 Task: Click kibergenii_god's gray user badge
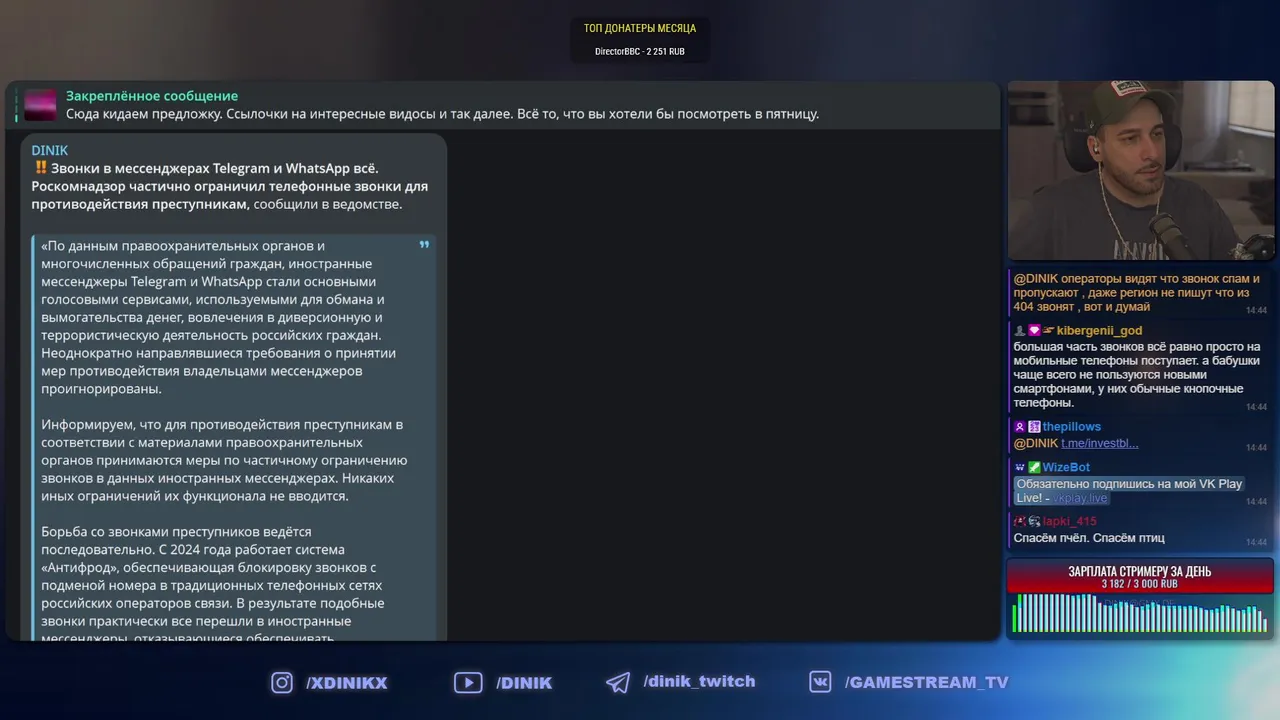click(x=1020, y=331)
